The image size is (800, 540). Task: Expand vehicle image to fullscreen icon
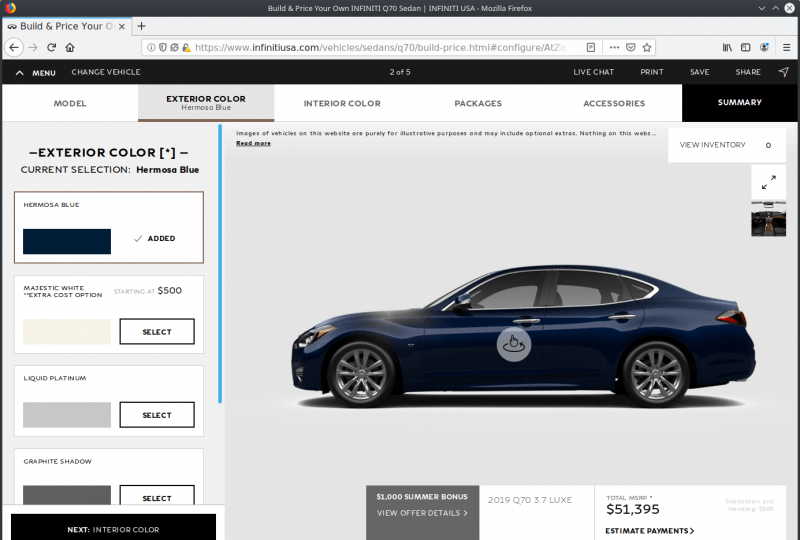point(768,182)
